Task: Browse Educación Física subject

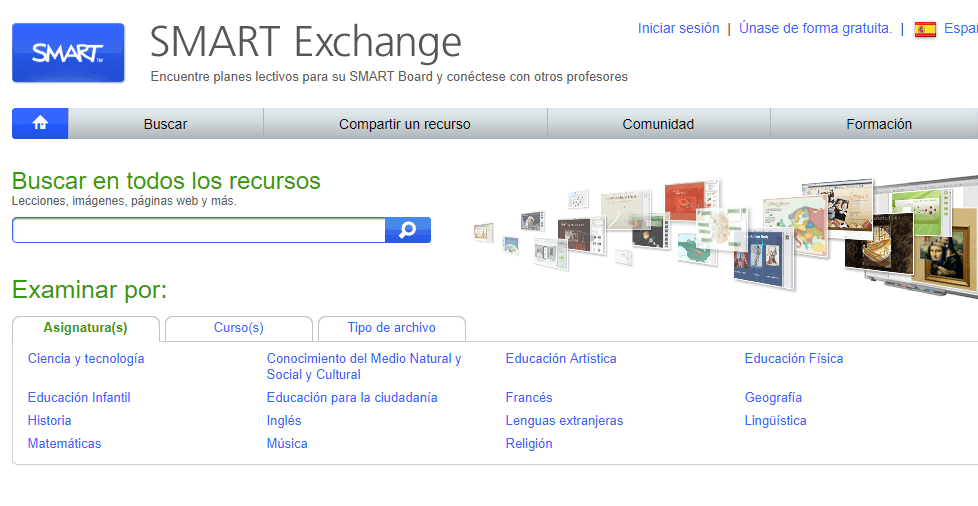Action: (x=793, y=359)
